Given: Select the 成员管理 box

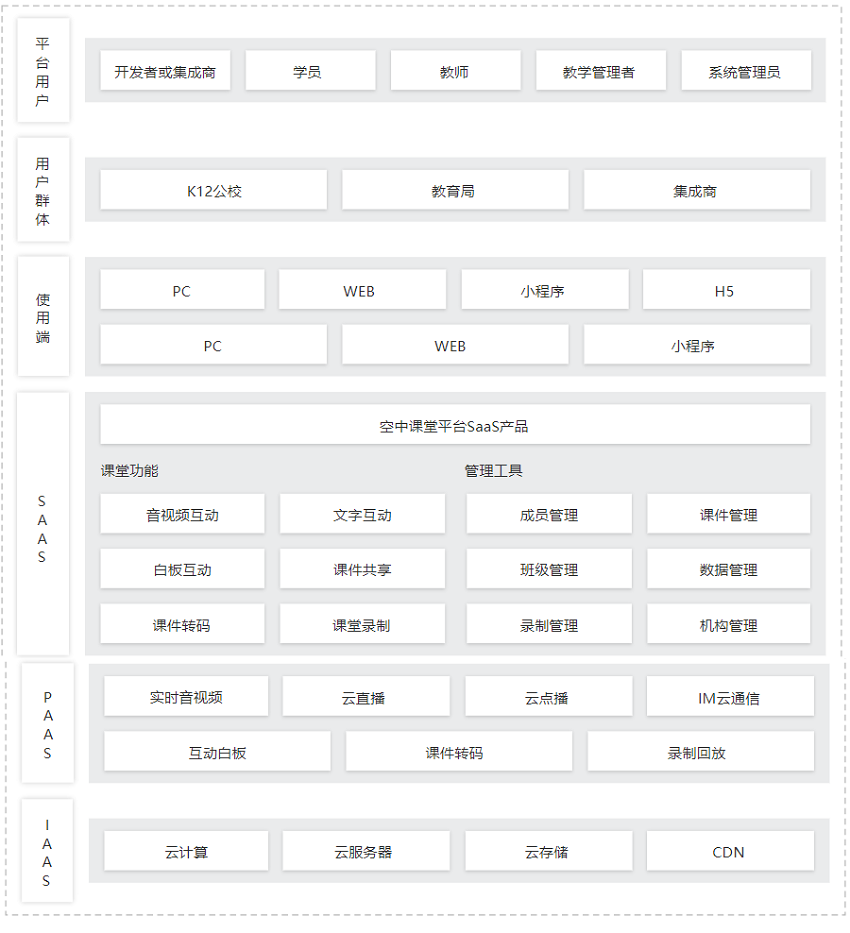Looking at the screenshot, I should click(549, 514).
